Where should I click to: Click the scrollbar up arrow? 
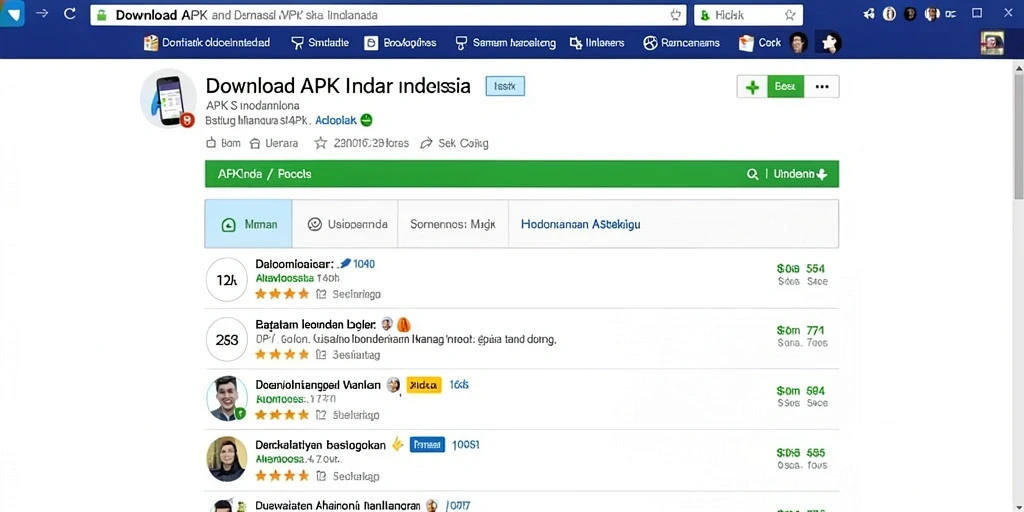1019,67
